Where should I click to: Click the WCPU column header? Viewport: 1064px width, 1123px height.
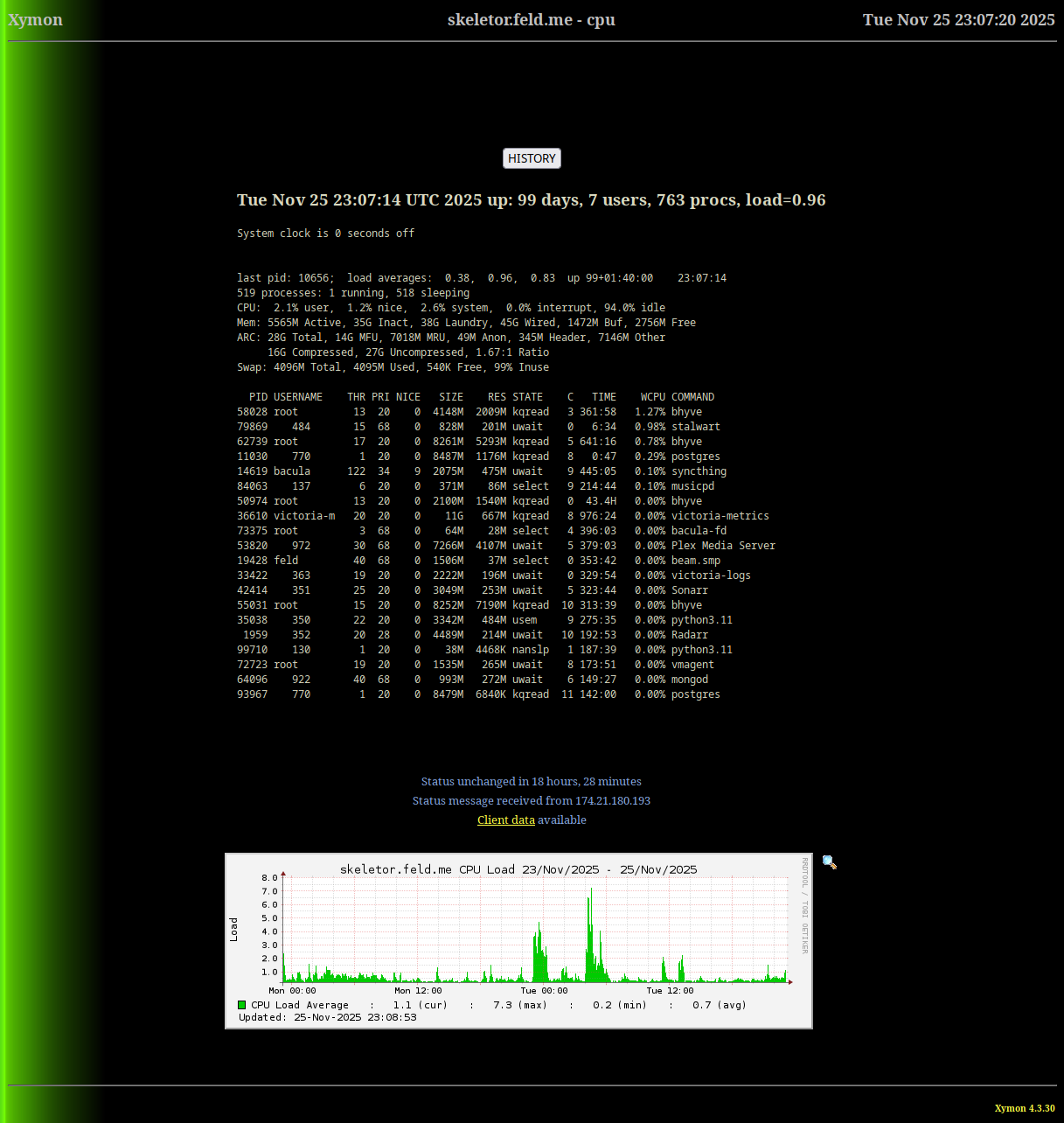[652, 397]
